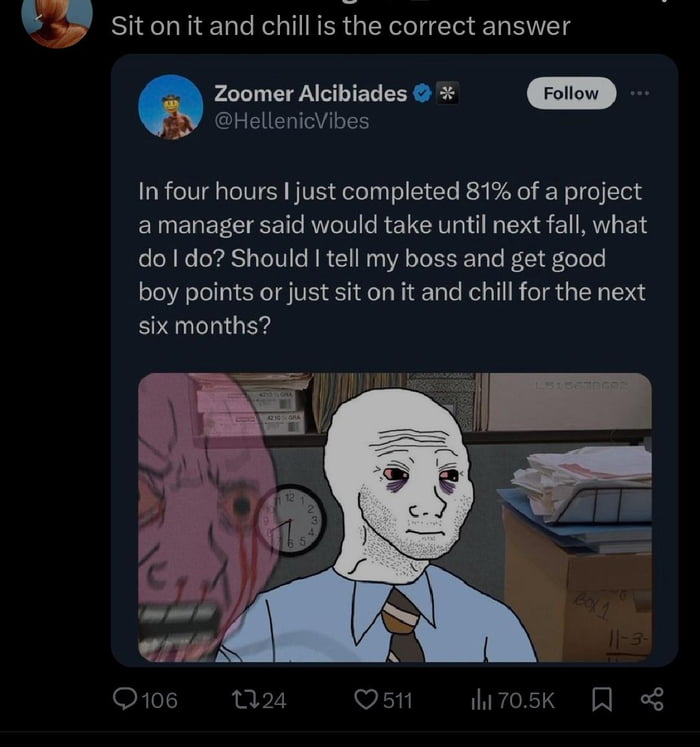
Task: Click the 70.5K view count
Action: pyautogui.click(x=525, y=700)
